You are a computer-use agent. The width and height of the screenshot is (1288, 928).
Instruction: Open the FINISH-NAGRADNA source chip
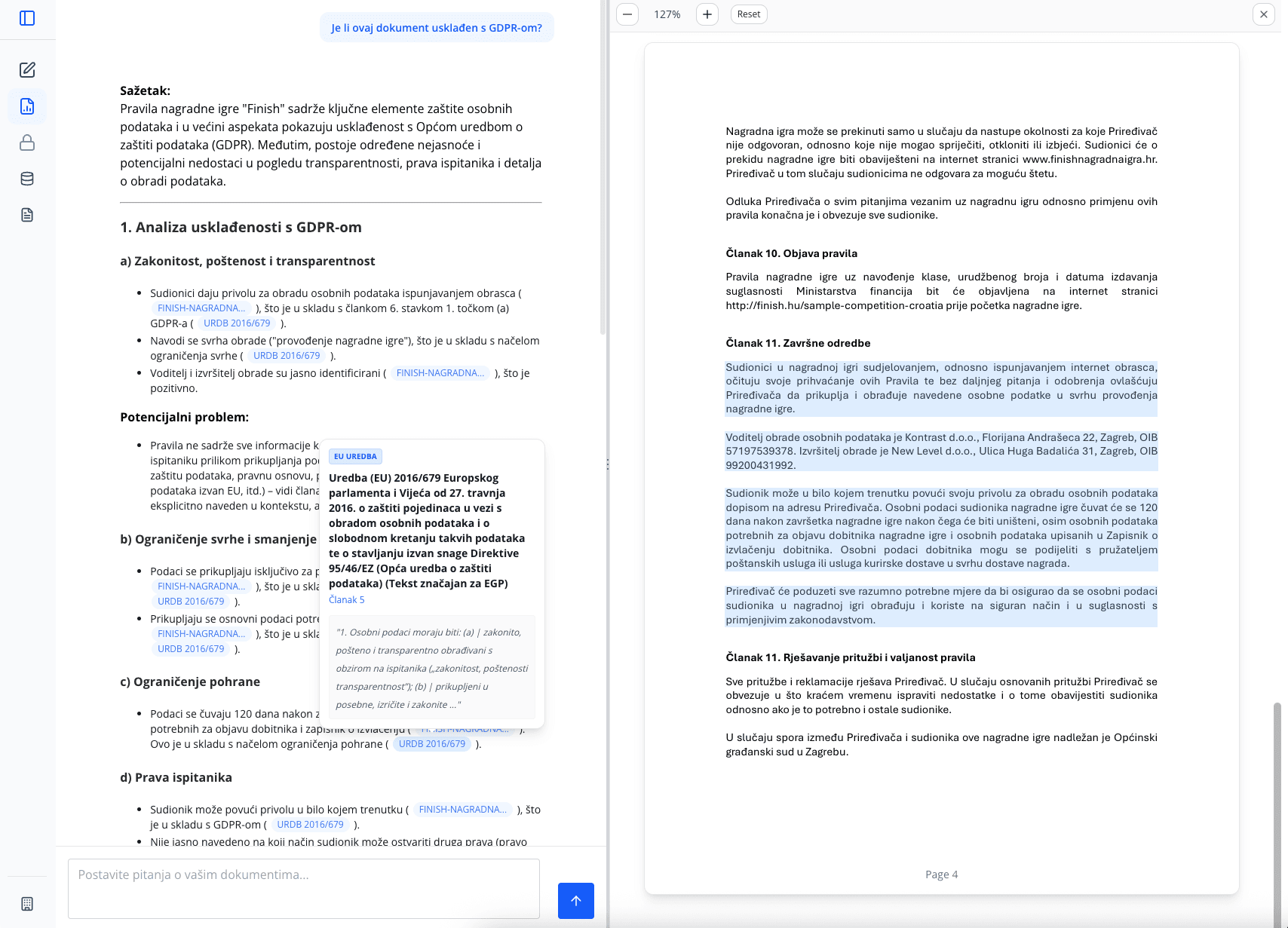click(x=201, y=308)
